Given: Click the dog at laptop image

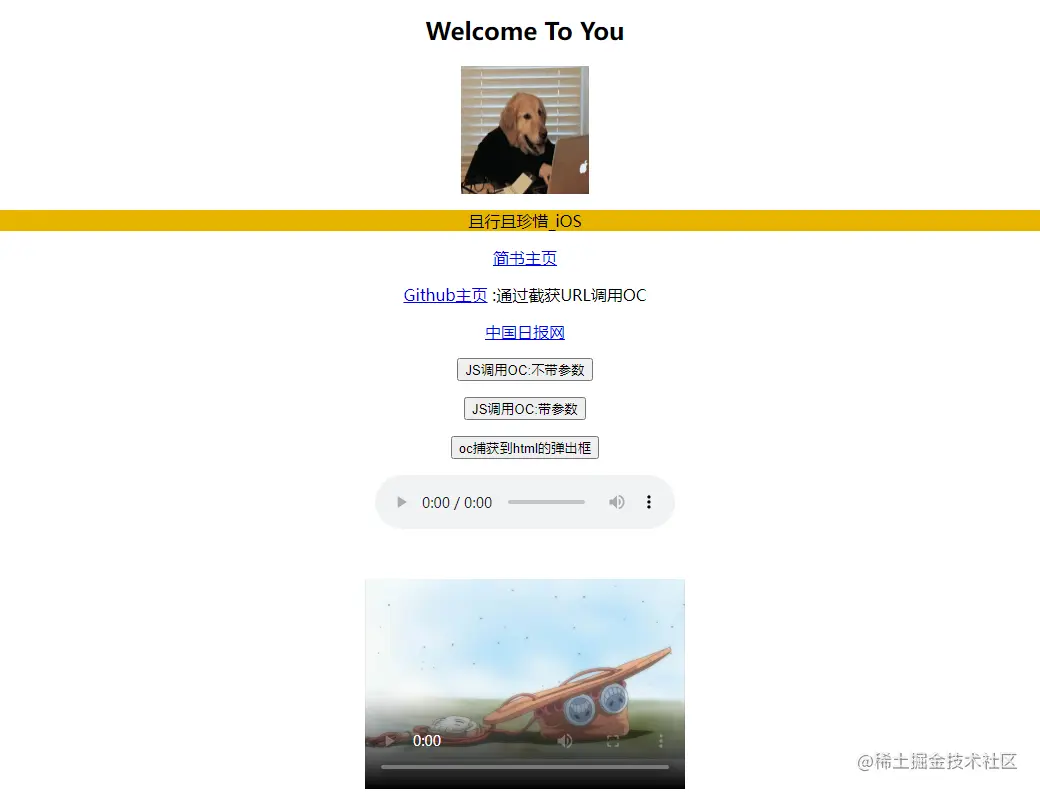Looking at the screenshot, I should [x=525, y=130].
